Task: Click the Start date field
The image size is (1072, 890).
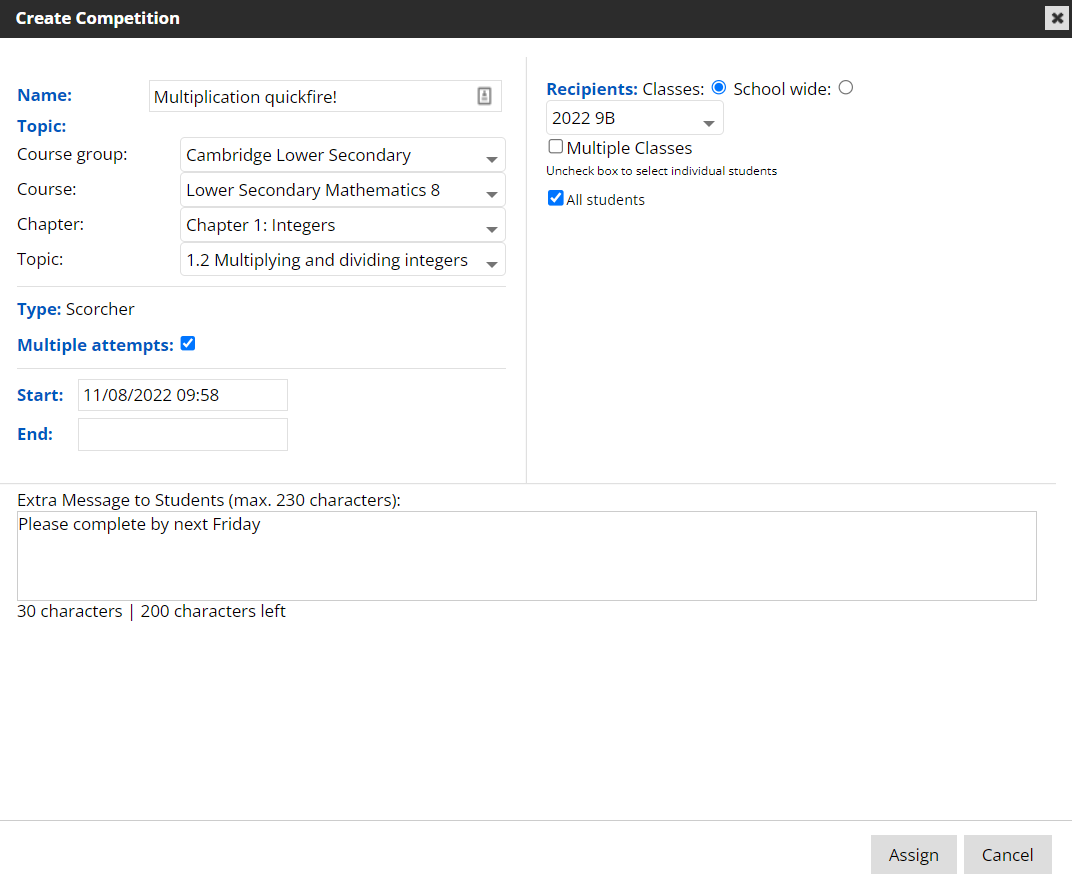Action: pos(182,395)
